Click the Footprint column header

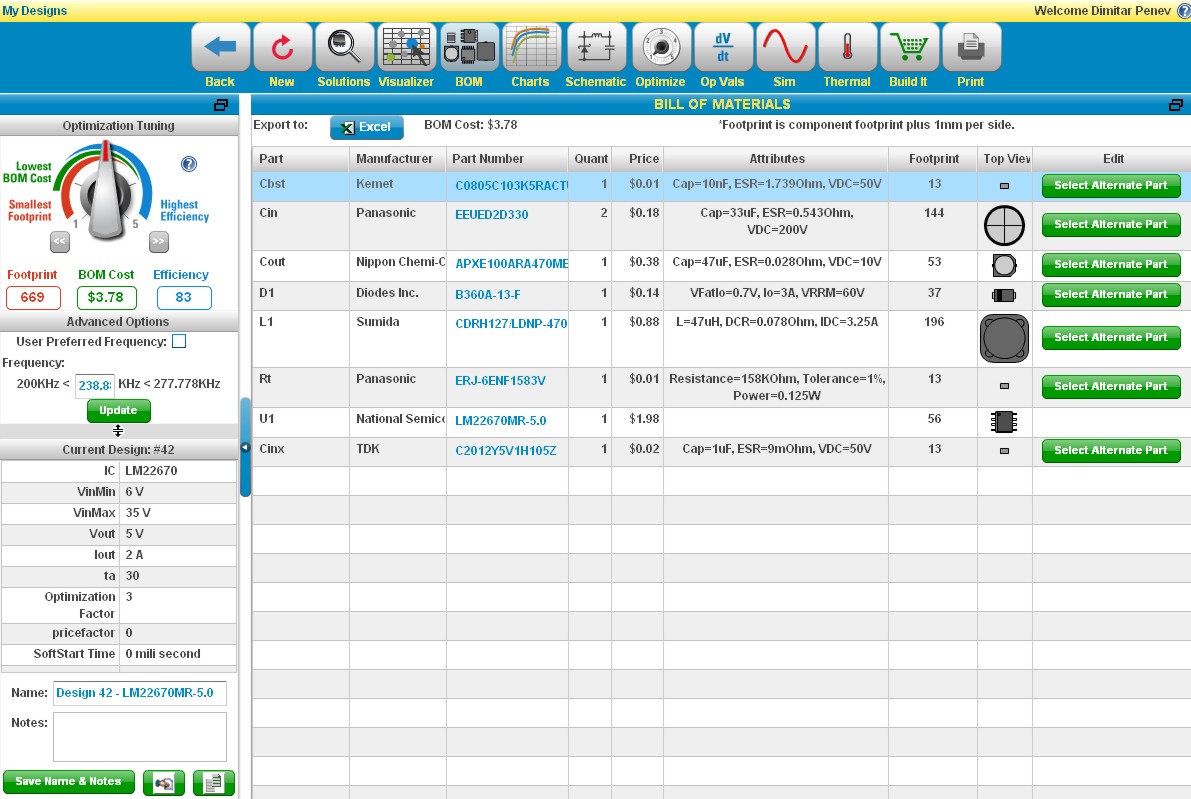pyautogui.click(x=933, y=159)
